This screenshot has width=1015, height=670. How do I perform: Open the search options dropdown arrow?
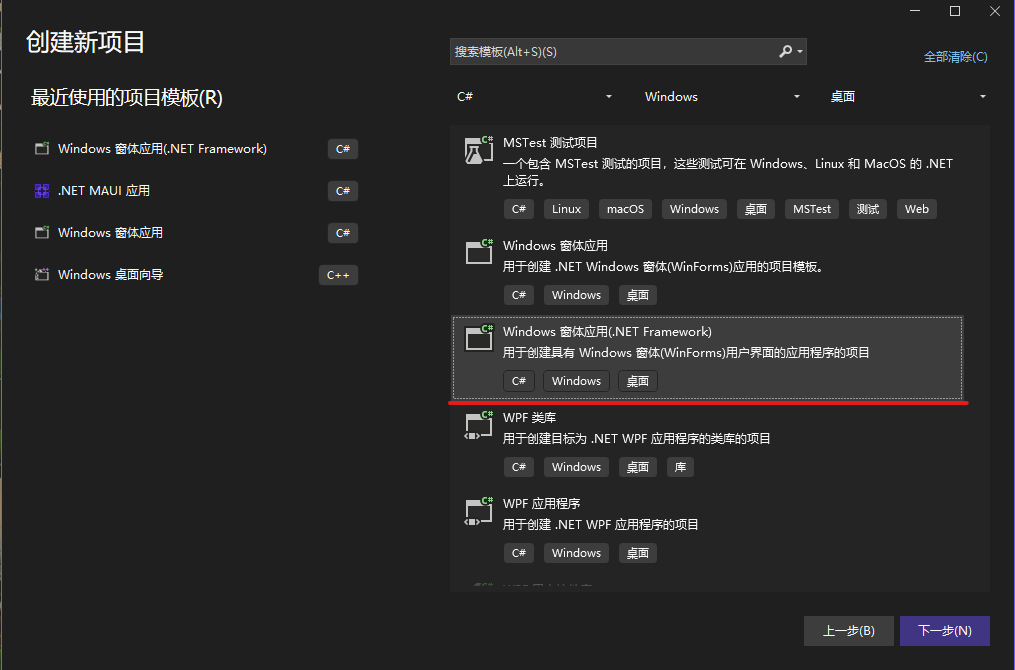[801, 51]
